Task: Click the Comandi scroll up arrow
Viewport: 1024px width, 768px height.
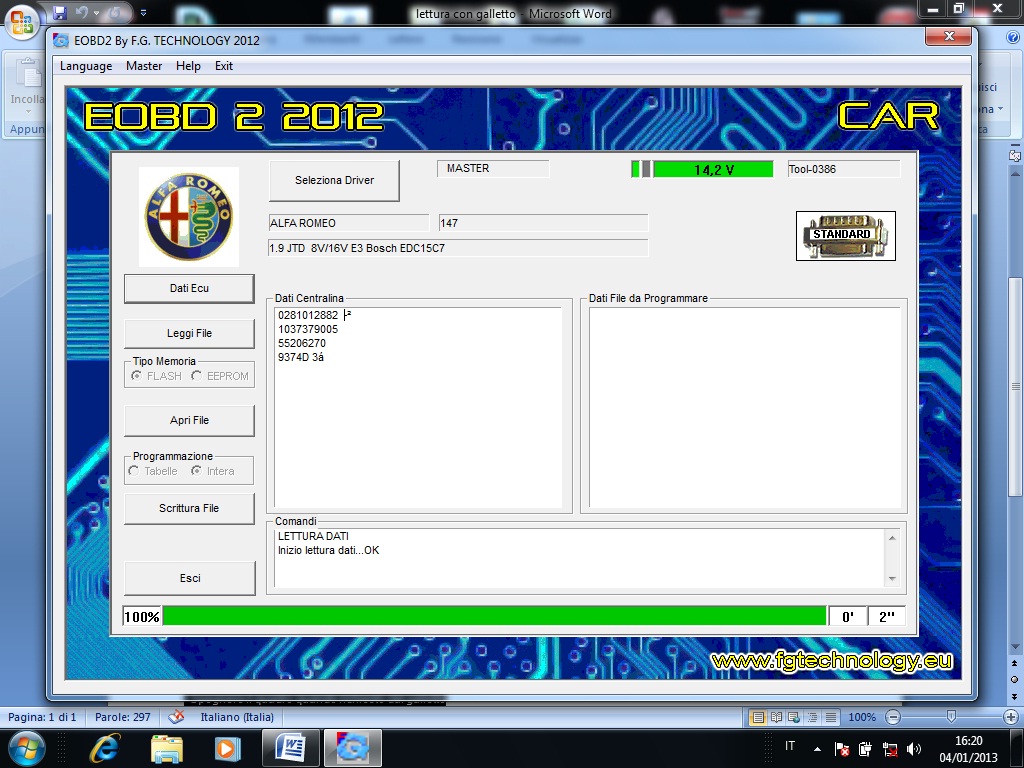Action: (x=892, y=537)
